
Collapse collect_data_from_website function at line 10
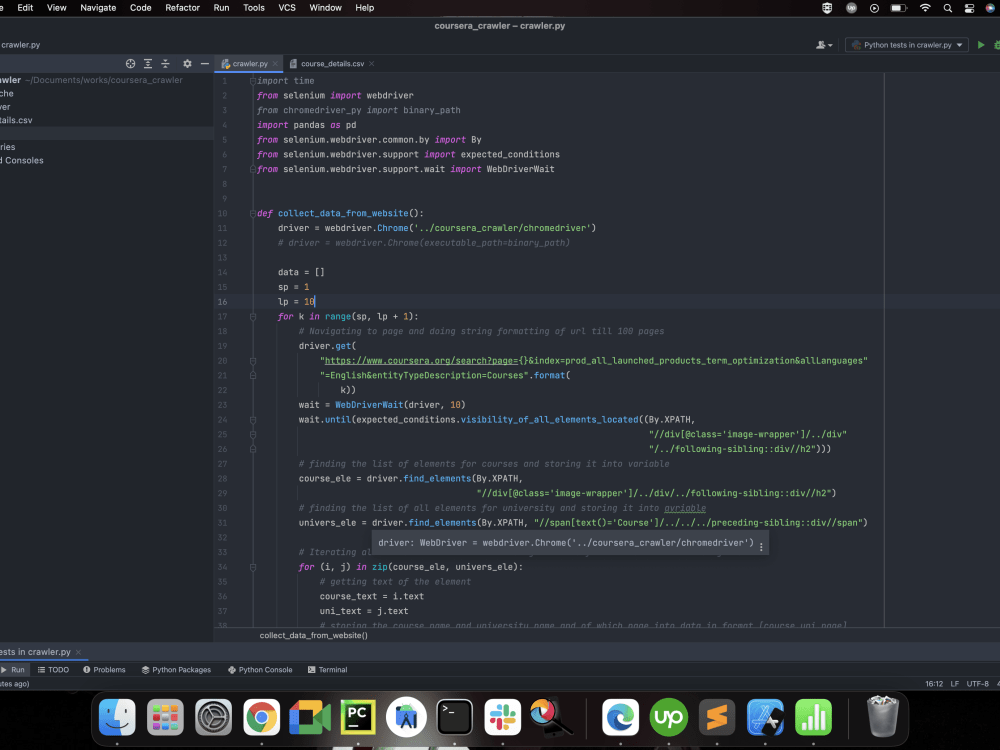coord(253,213)
